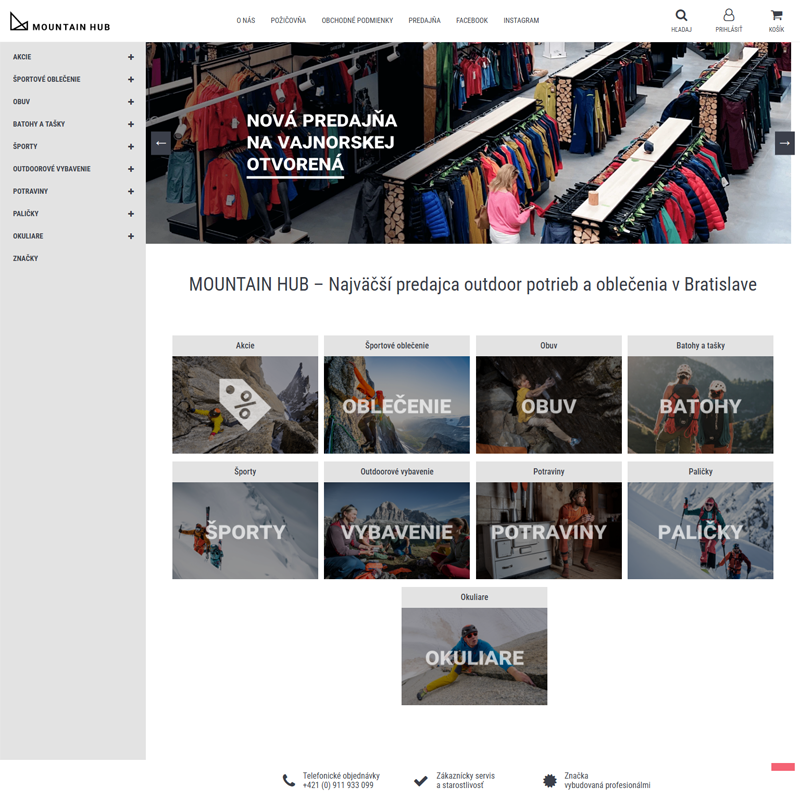The height and width of the screenshot is (800, 800).
Task: Go to previous slide with left arrow
Action: (x=161, y=143)
